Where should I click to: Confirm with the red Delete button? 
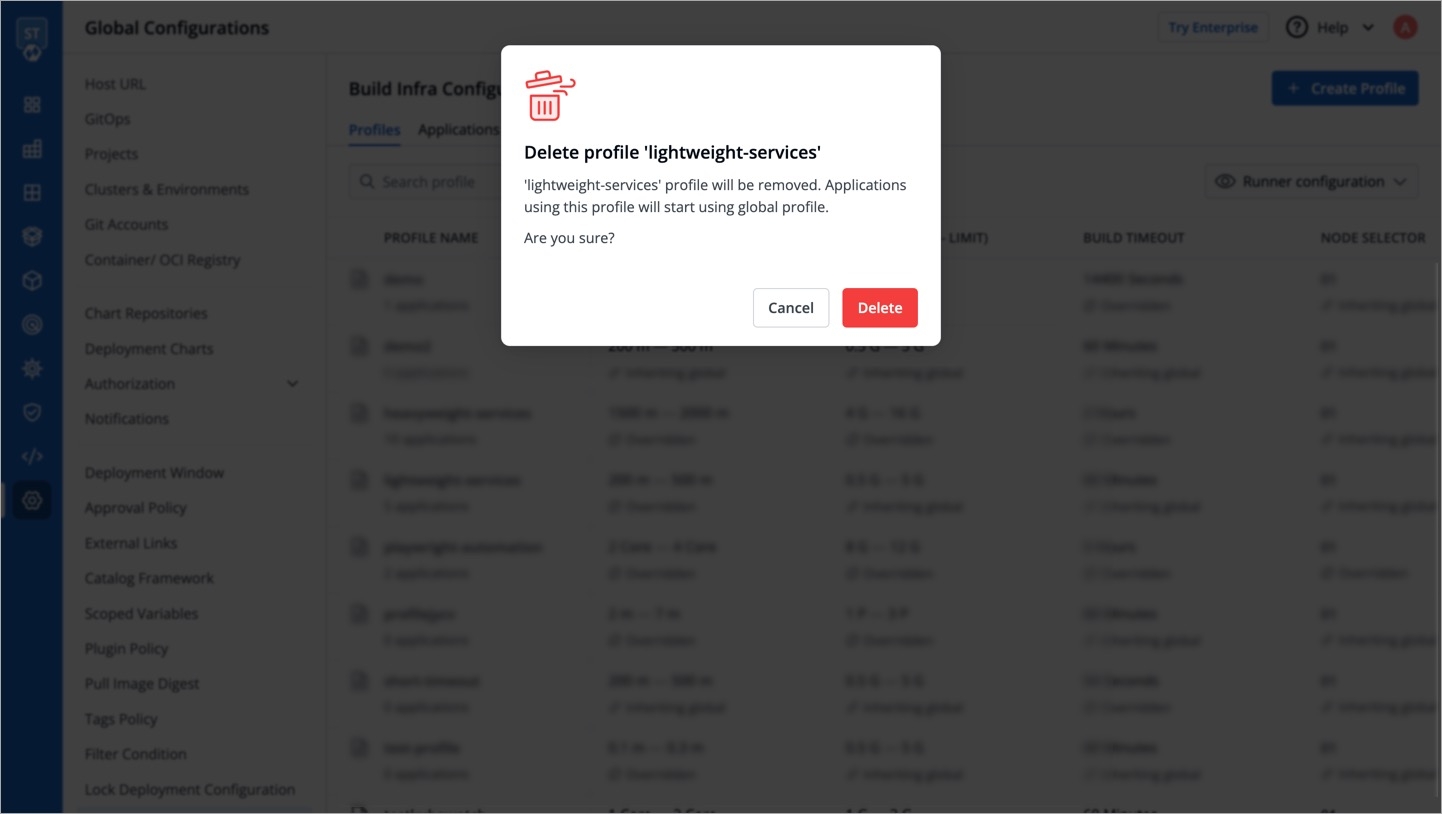[879, 307]
